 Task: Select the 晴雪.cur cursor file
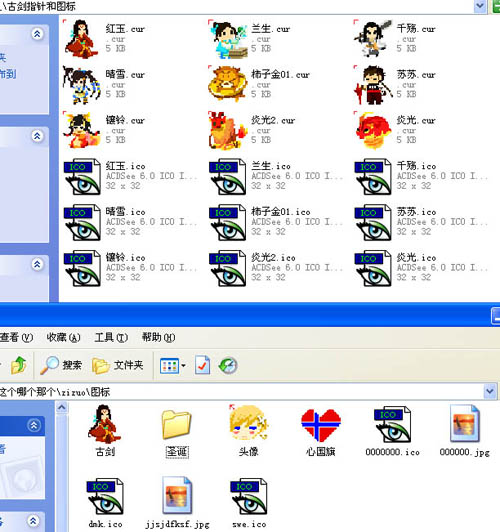(x=104, y=85)
